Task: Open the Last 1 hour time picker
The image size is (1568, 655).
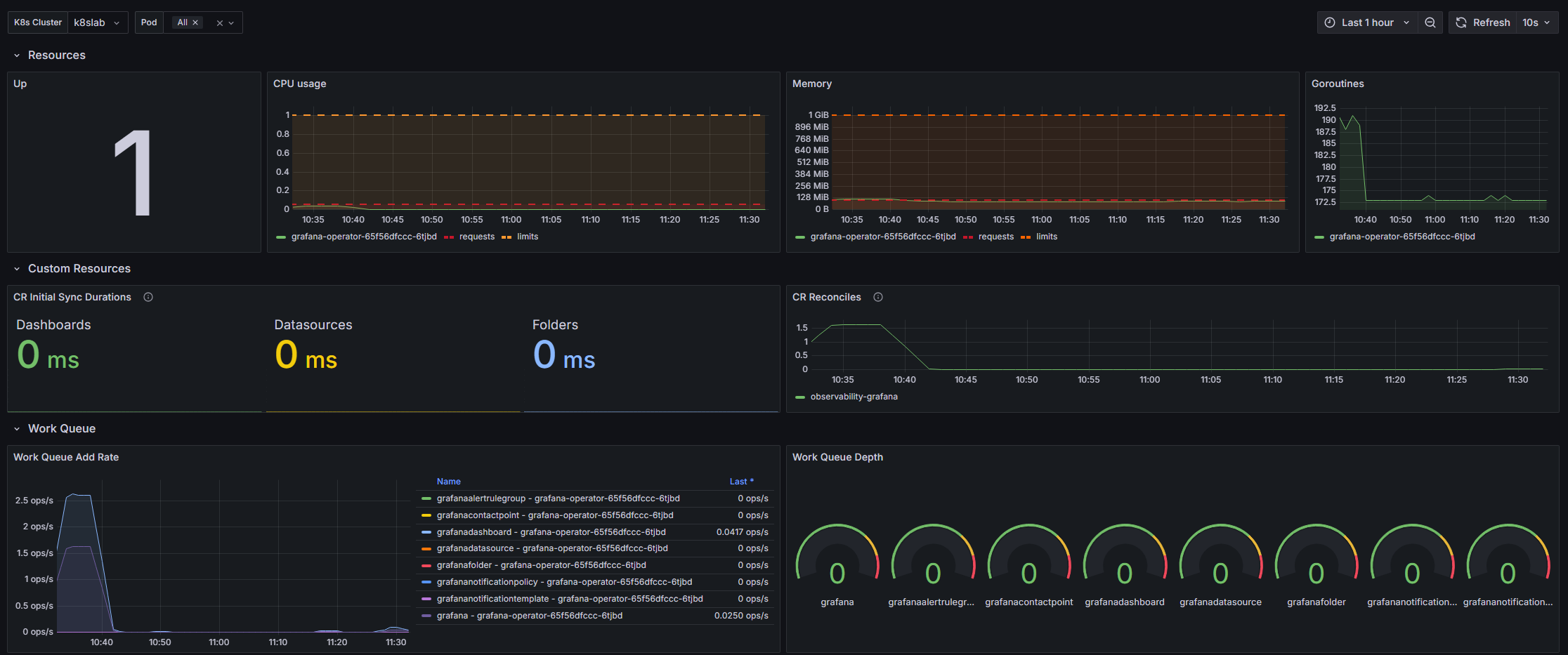Action: click(x=1367, y=22)
